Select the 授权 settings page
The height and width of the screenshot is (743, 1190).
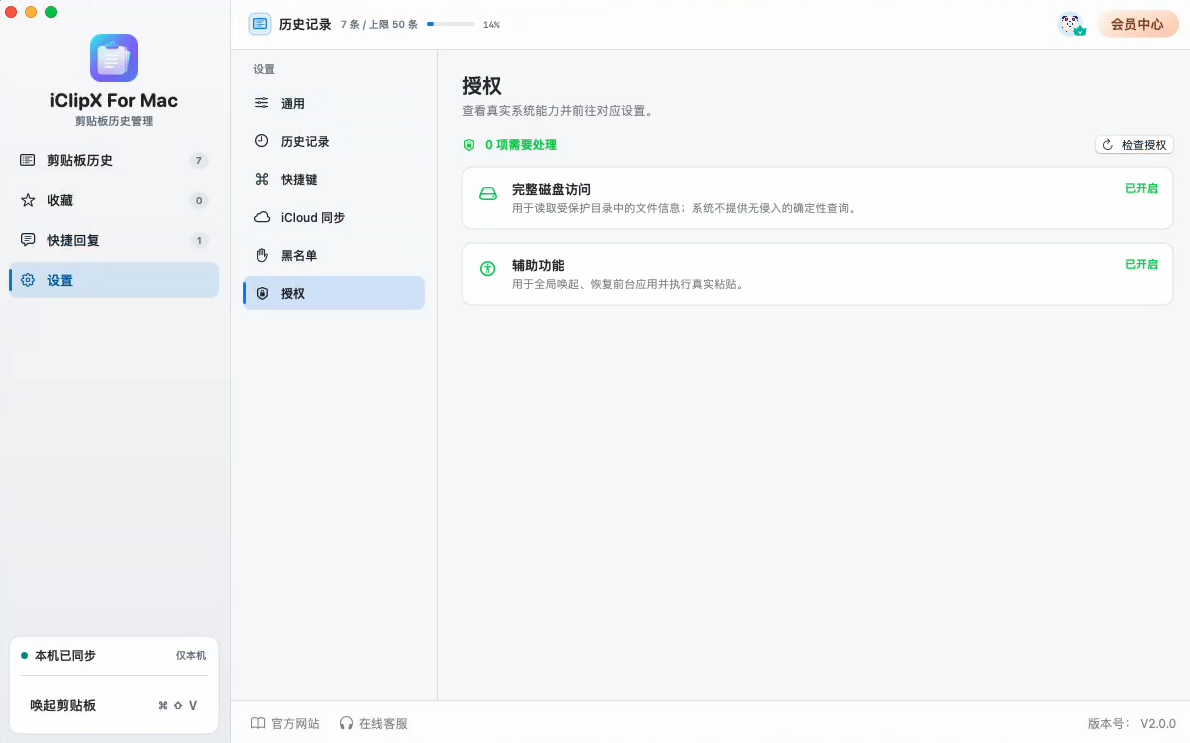pyautogui.click(x=334, y=293)
